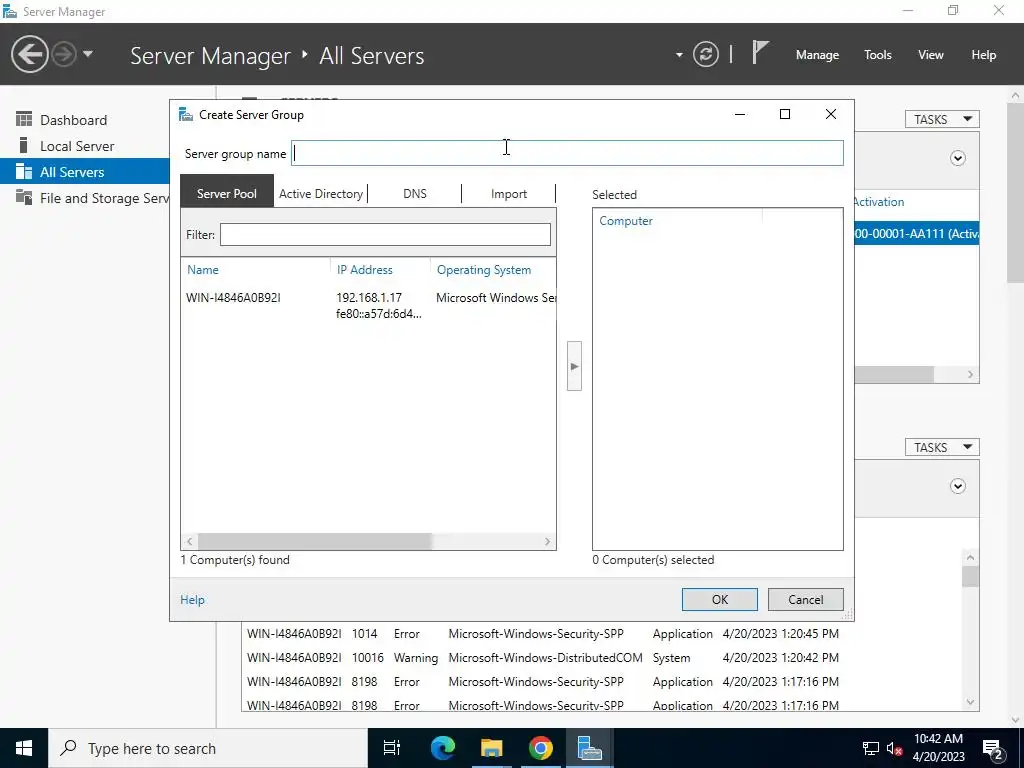Switch to the Import tab

click(509, 193)
